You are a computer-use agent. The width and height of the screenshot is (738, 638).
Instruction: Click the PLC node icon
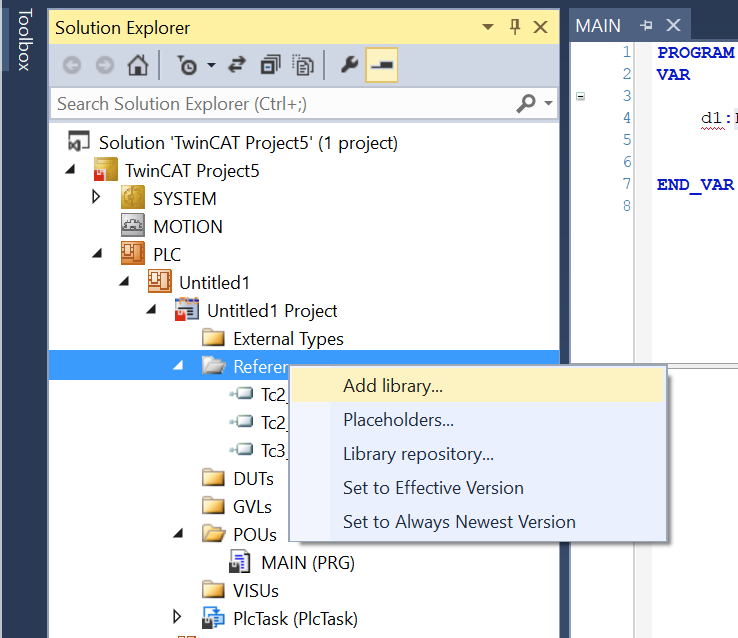click(x=133, y=253)
